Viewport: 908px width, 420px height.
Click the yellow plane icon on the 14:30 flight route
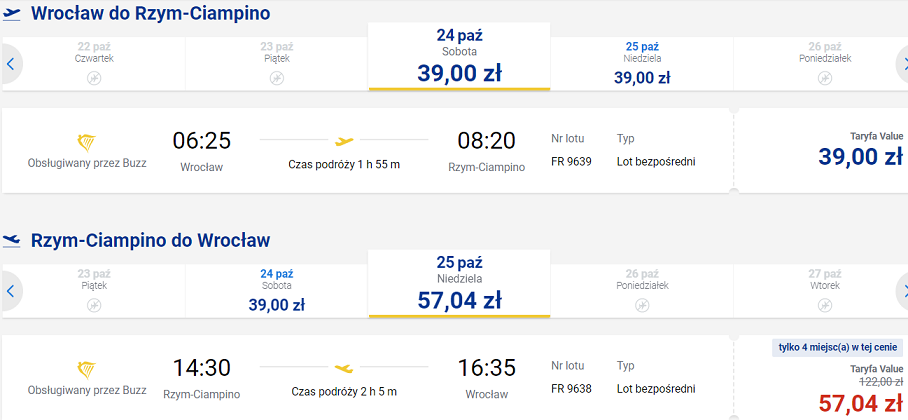pyautogui.click(x=344, y=367)
